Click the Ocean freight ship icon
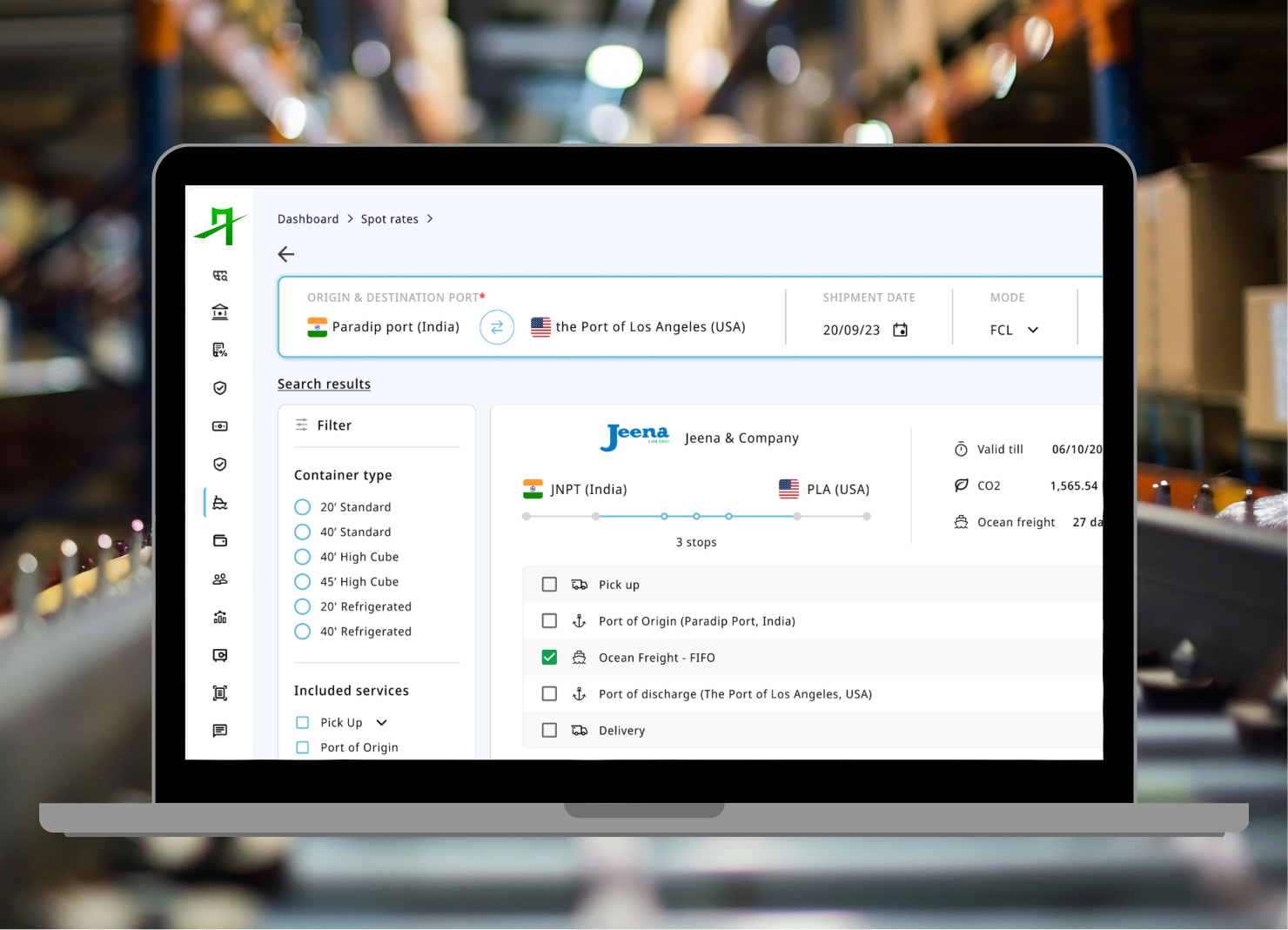 [x=961, y=522]
